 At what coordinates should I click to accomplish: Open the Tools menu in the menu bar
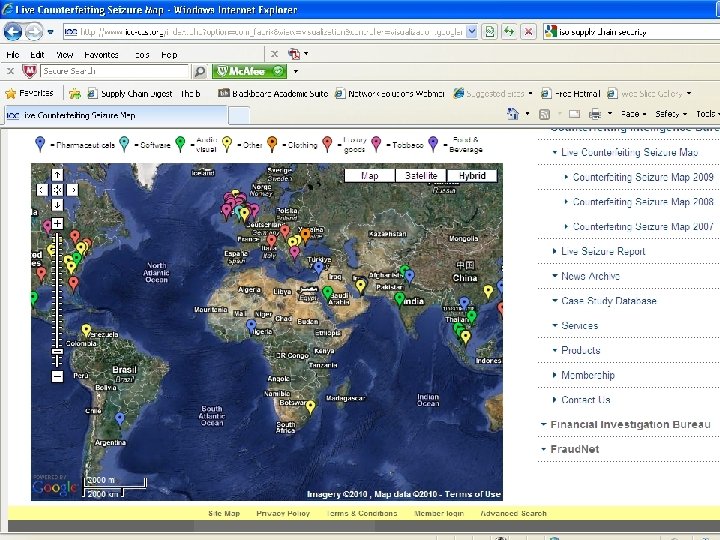tap(142, 55)
